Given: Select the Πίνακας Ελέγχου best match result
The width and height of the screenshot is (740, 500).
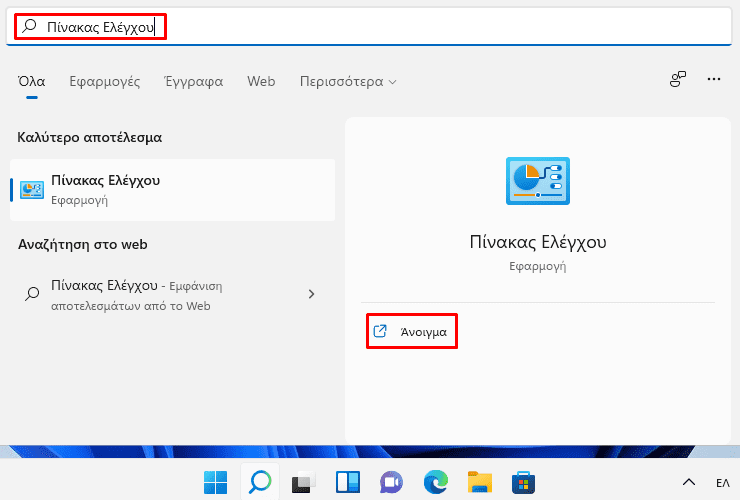Looking at the screenshot, I should 172,190.
